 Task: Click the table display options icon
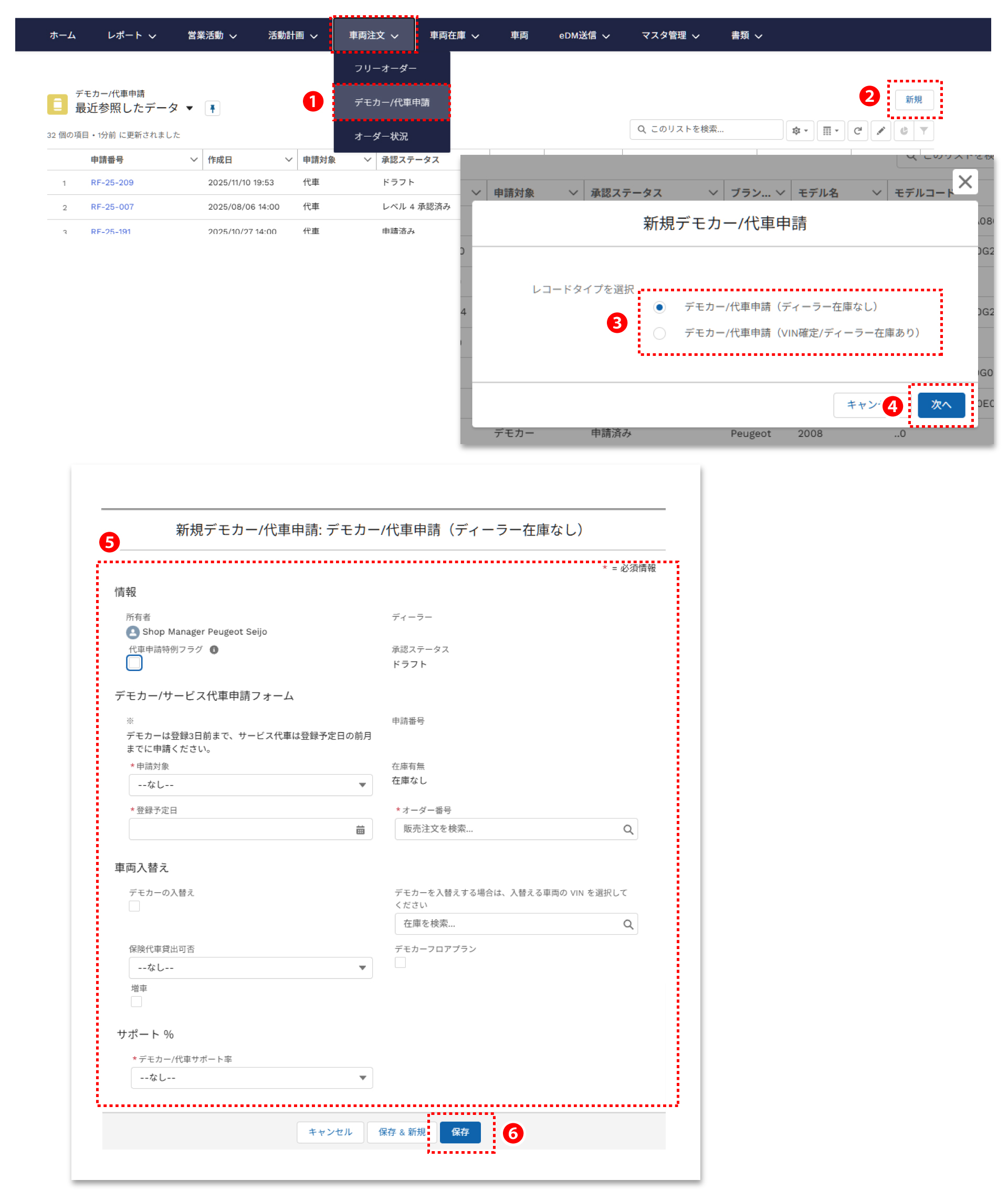(x=830, y=131)
